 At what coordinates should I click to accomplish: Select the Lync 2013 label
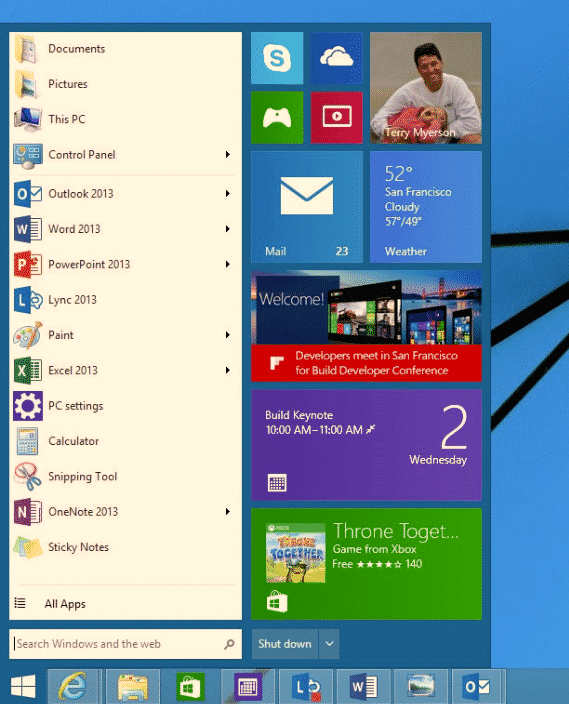tap(72, 300)
